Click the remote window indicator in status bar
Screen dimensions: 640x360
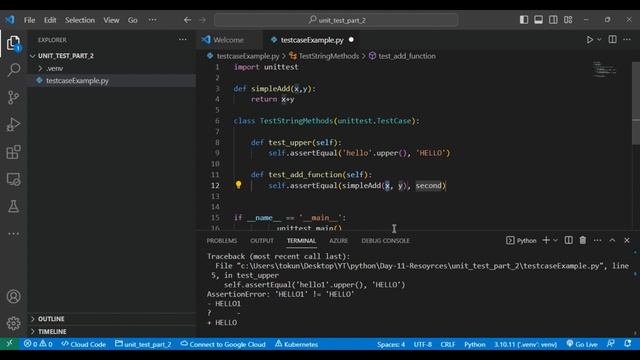tap(9, 344)
